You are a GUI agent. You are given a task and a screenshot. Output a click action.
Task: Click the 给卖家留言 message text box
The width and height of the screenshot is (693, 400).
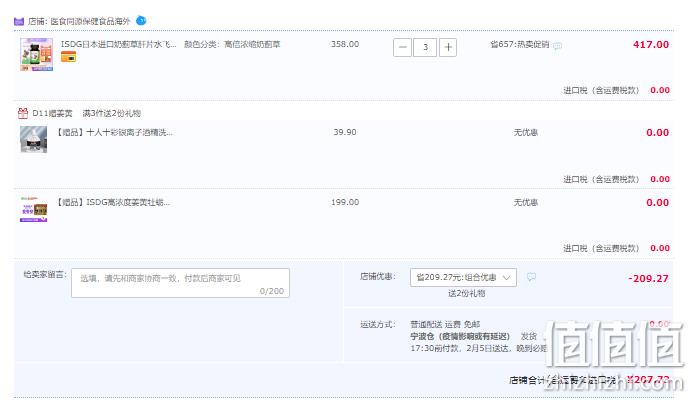pyautogui.click(x=180, y=283)
